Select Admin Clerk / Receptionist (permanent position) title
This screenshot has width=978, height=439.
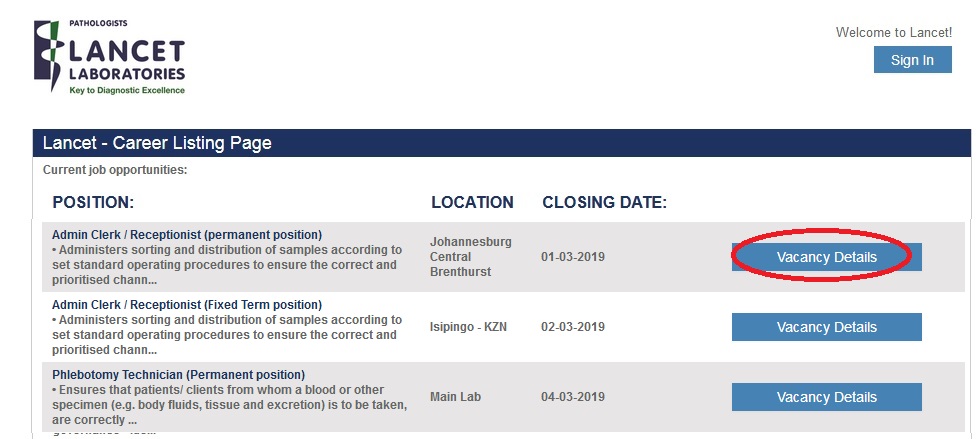(x=187, y=235)
